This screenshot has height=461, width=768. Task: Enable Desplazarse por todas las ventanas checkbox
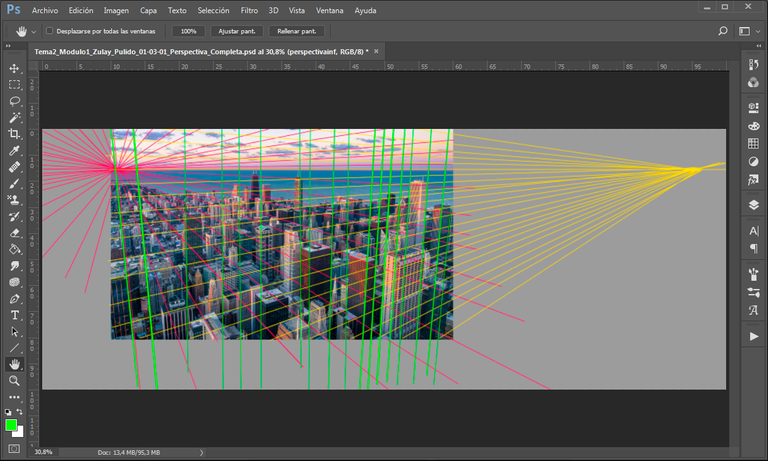pyautogui.click(x=49, y=31)
